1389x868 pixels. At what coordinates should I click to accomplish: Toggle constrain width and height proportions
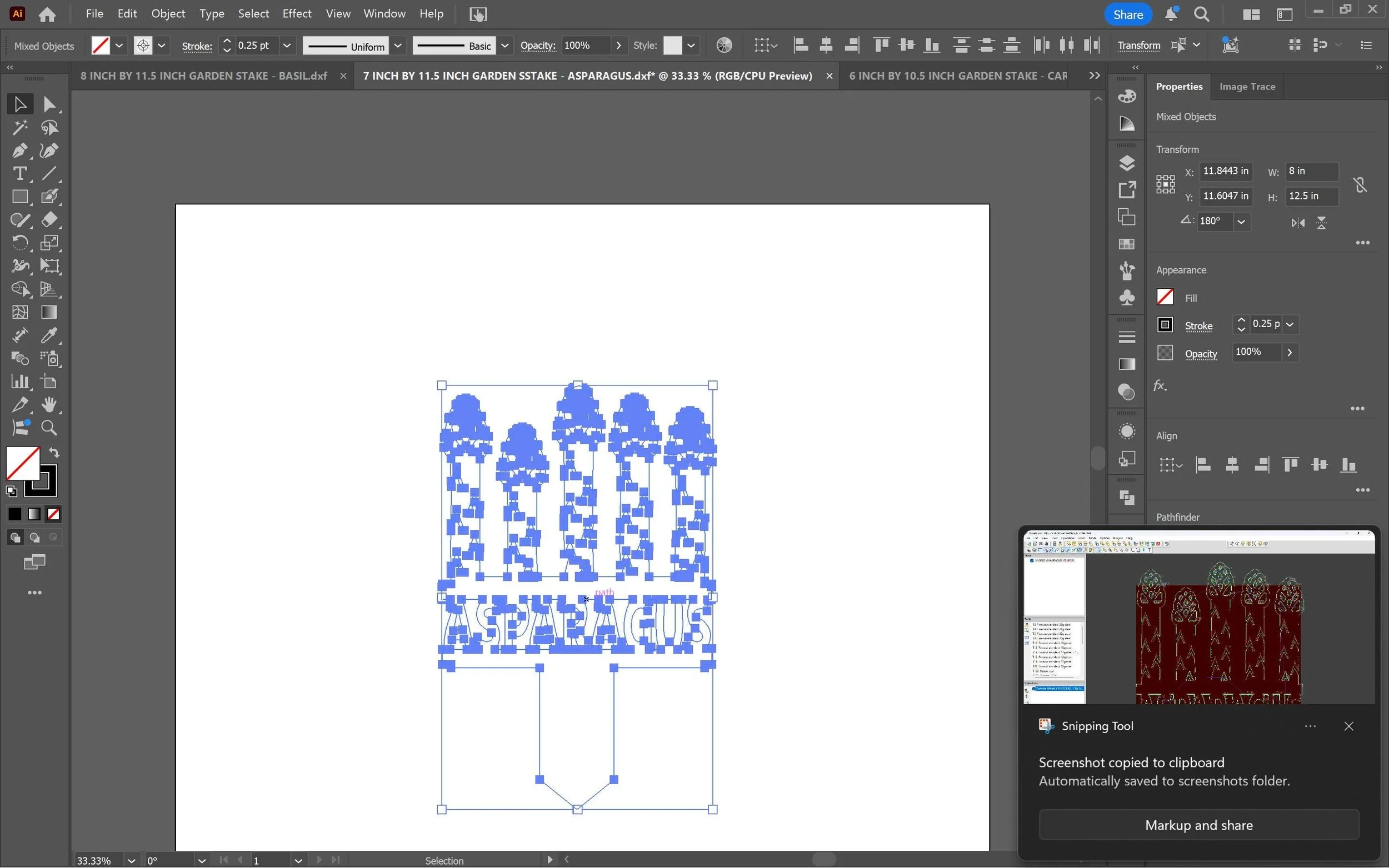pos(1360,184)
